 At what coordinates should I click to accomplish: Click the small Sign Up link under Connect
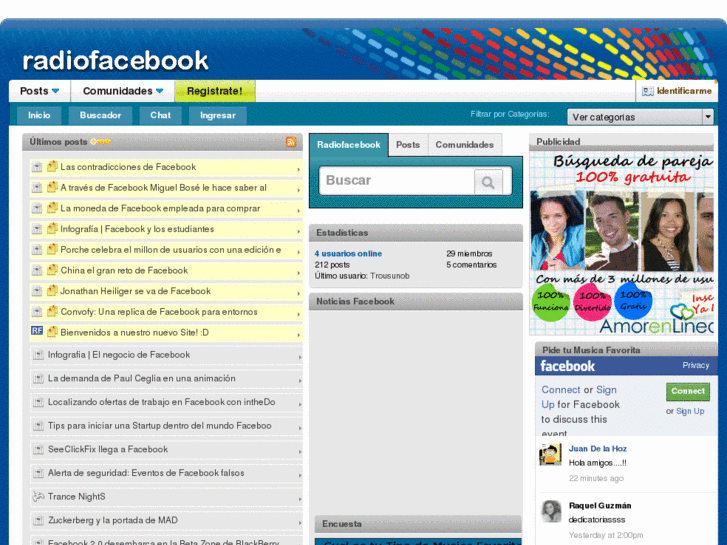point(690,411)
